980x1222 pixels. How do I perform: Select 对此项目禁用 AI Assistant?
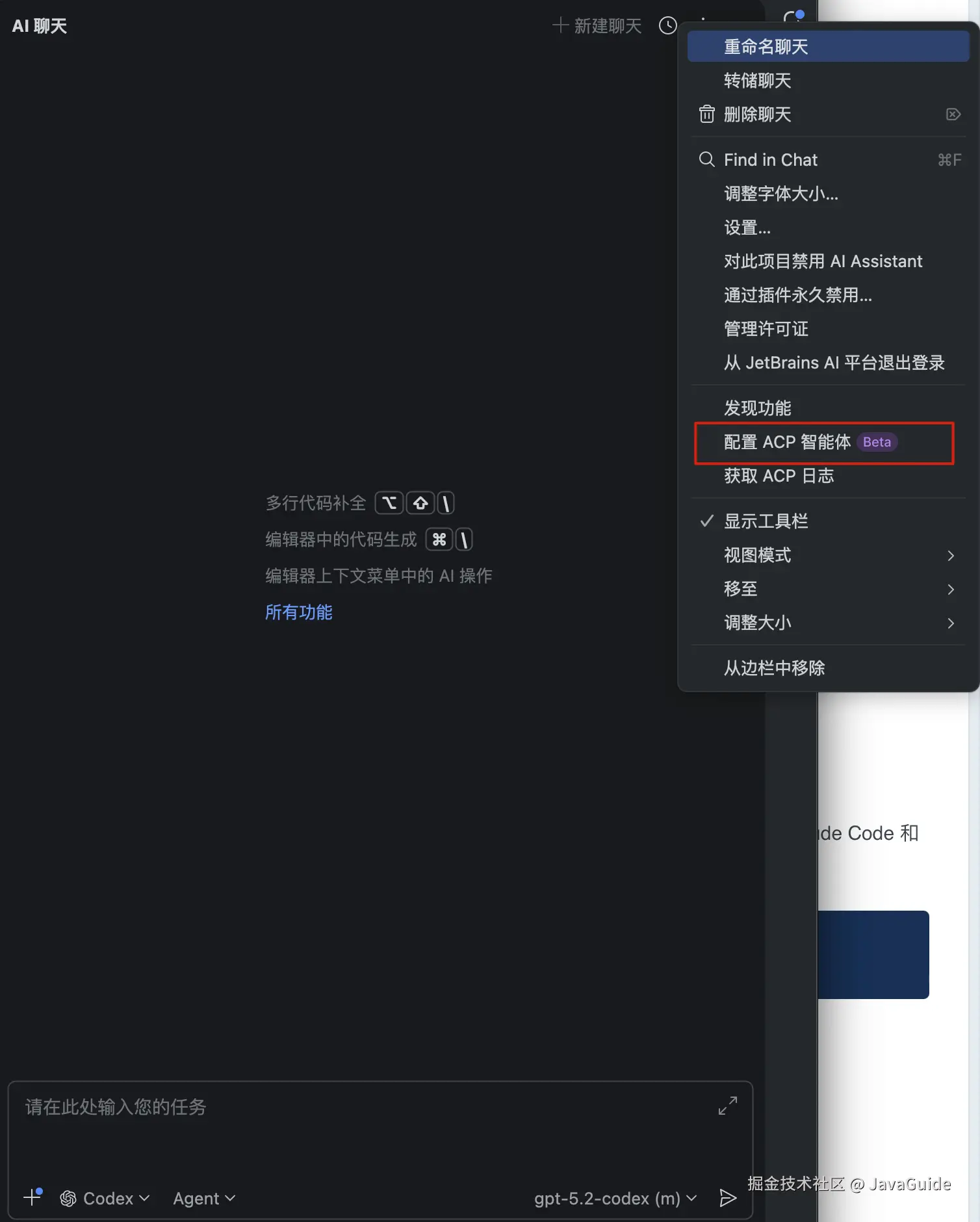[x=828, y=261]
